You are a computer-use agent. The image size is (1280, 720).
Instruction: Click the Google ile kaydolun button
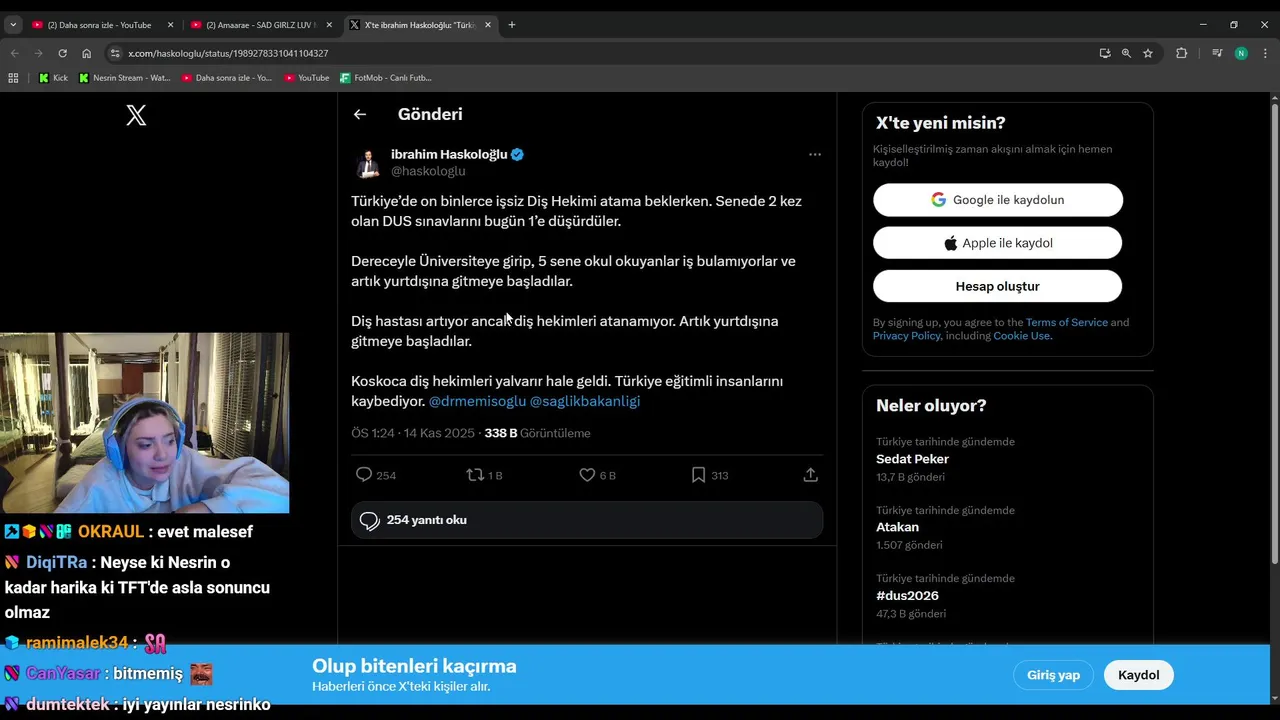[x=998, y=200]
